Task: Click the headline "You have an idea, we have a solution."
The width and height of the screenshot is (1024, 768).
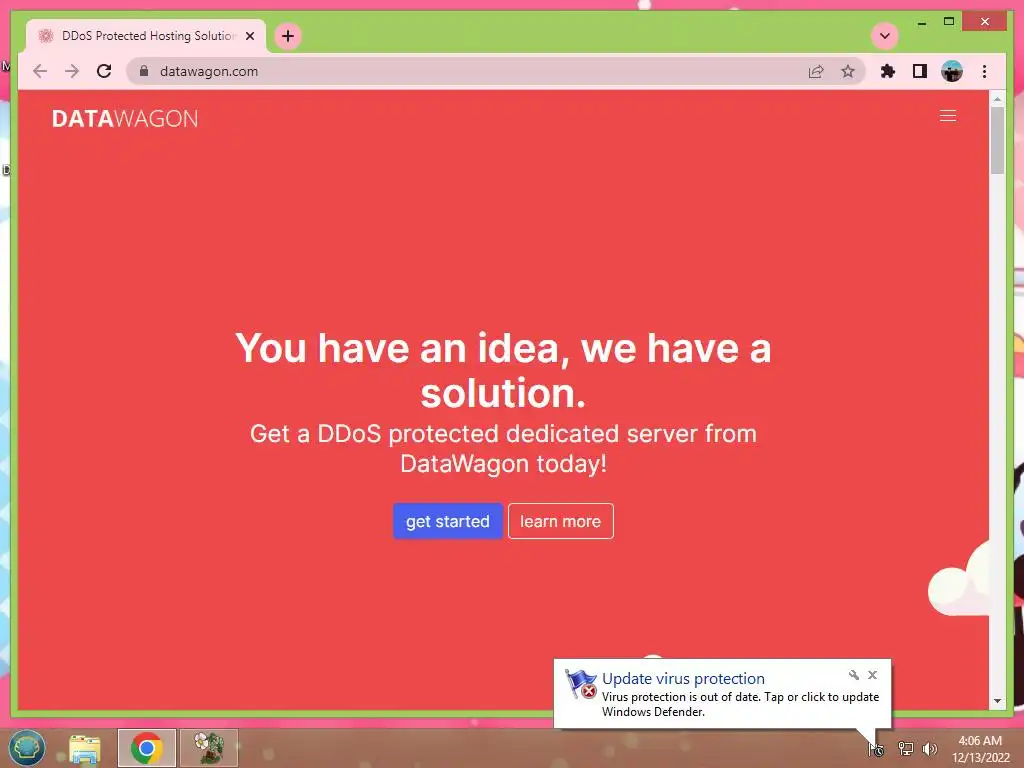Action: (x=503, y=370)
